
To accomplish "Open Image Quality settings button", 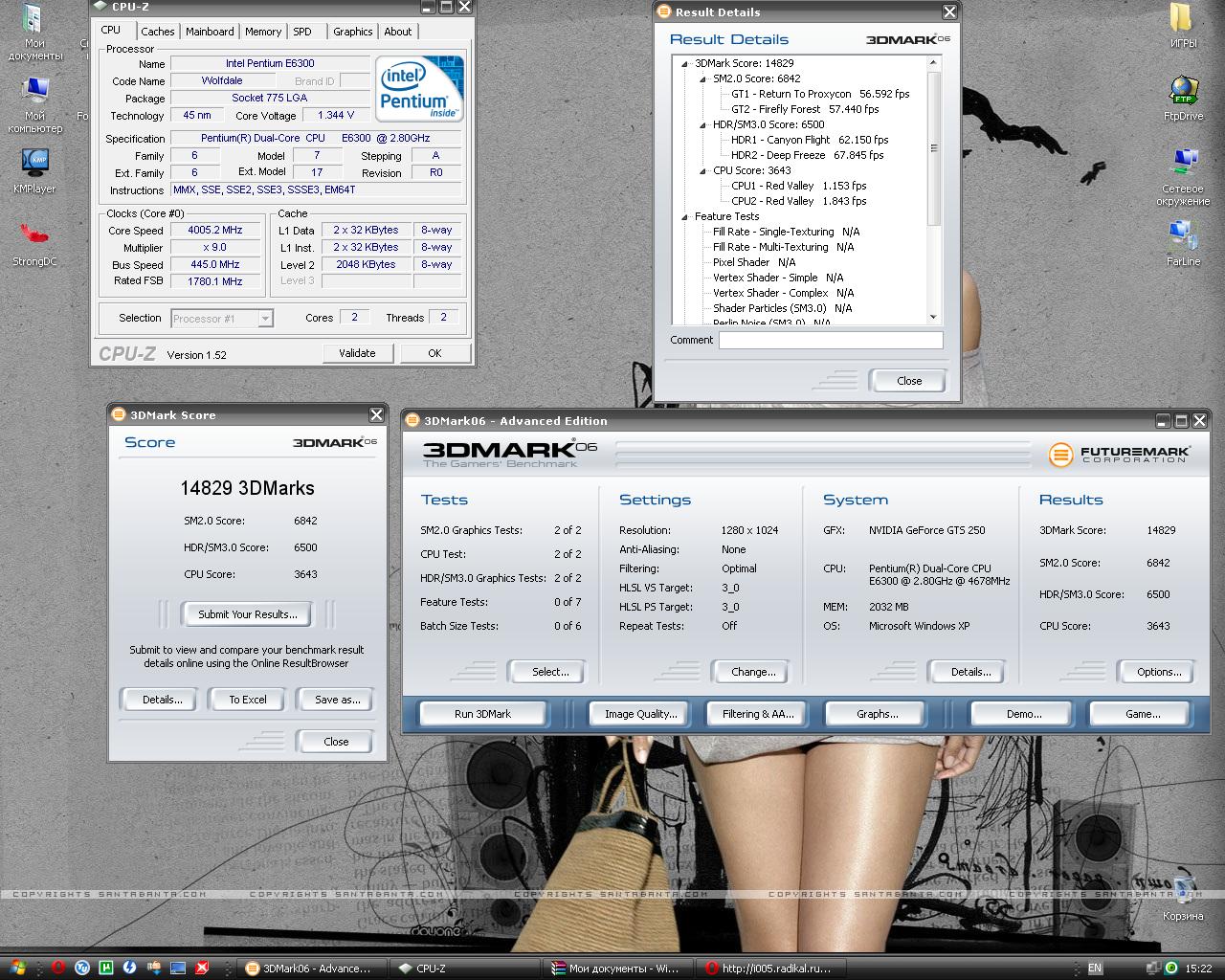I will [640, 714].
